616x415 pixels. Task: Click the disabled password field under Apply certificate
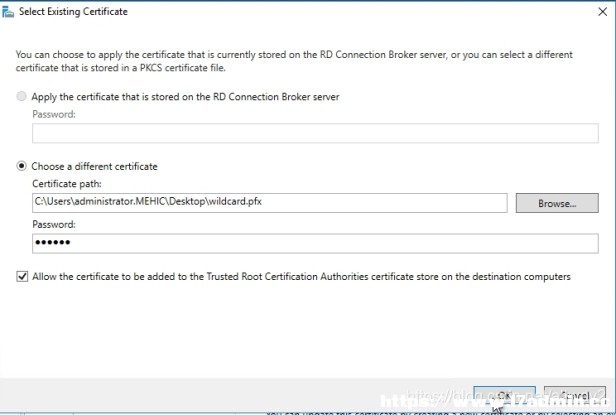pos(315,133)
